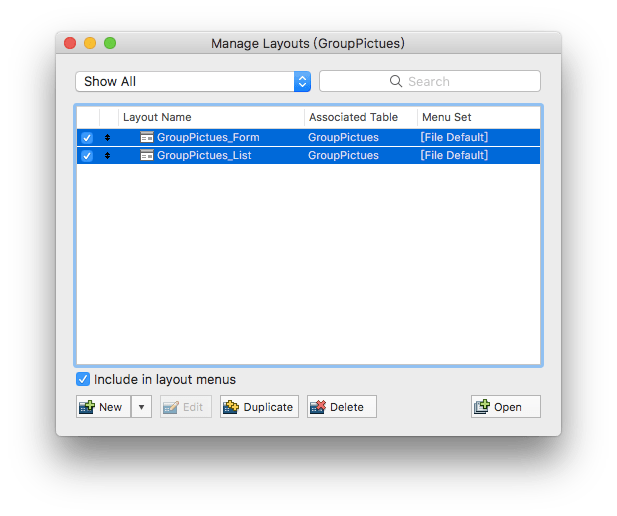Click the Menu Set column header
Screen dimensions: 617x516
click(x=447, y=117)
